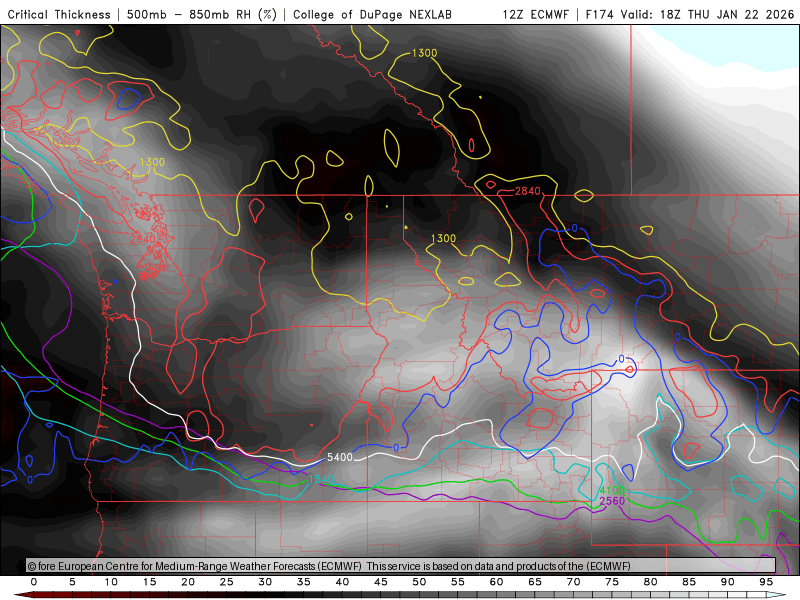Viewport: 800px width, 600px height.
Task: Click the '65' value on the RH color scale
Action: (x=535, y=582)
